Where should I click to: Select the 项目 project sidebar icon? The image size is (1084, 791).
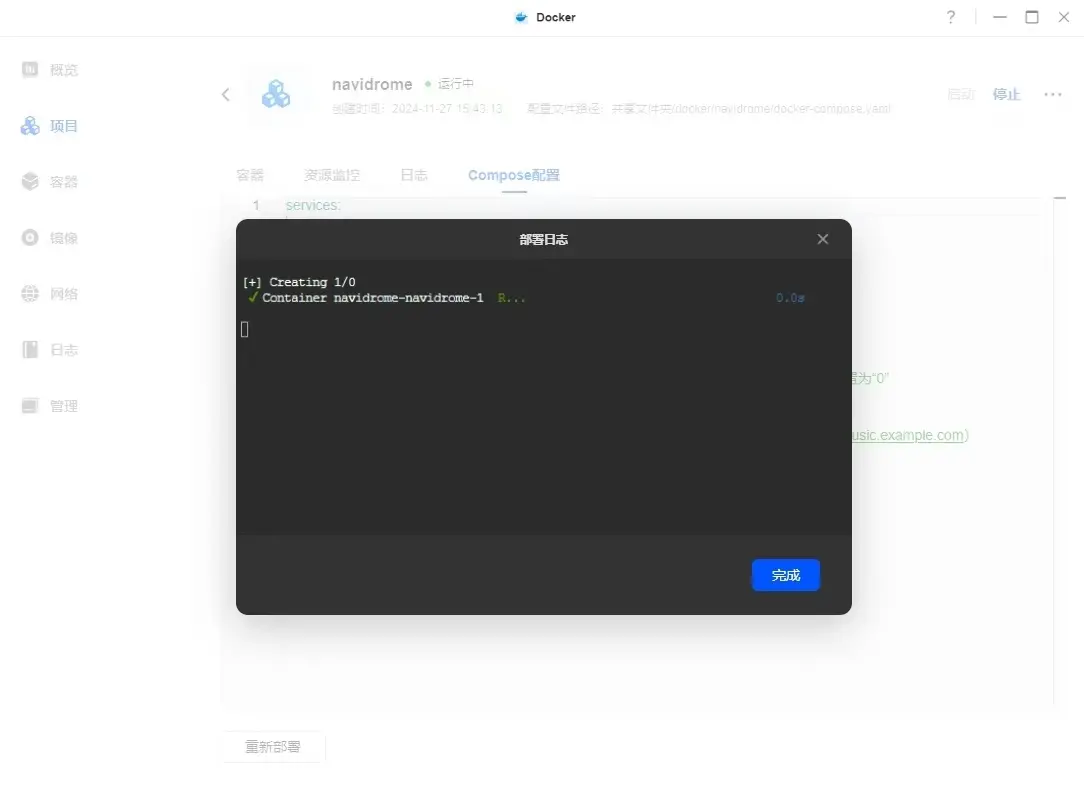coord(30,125)
